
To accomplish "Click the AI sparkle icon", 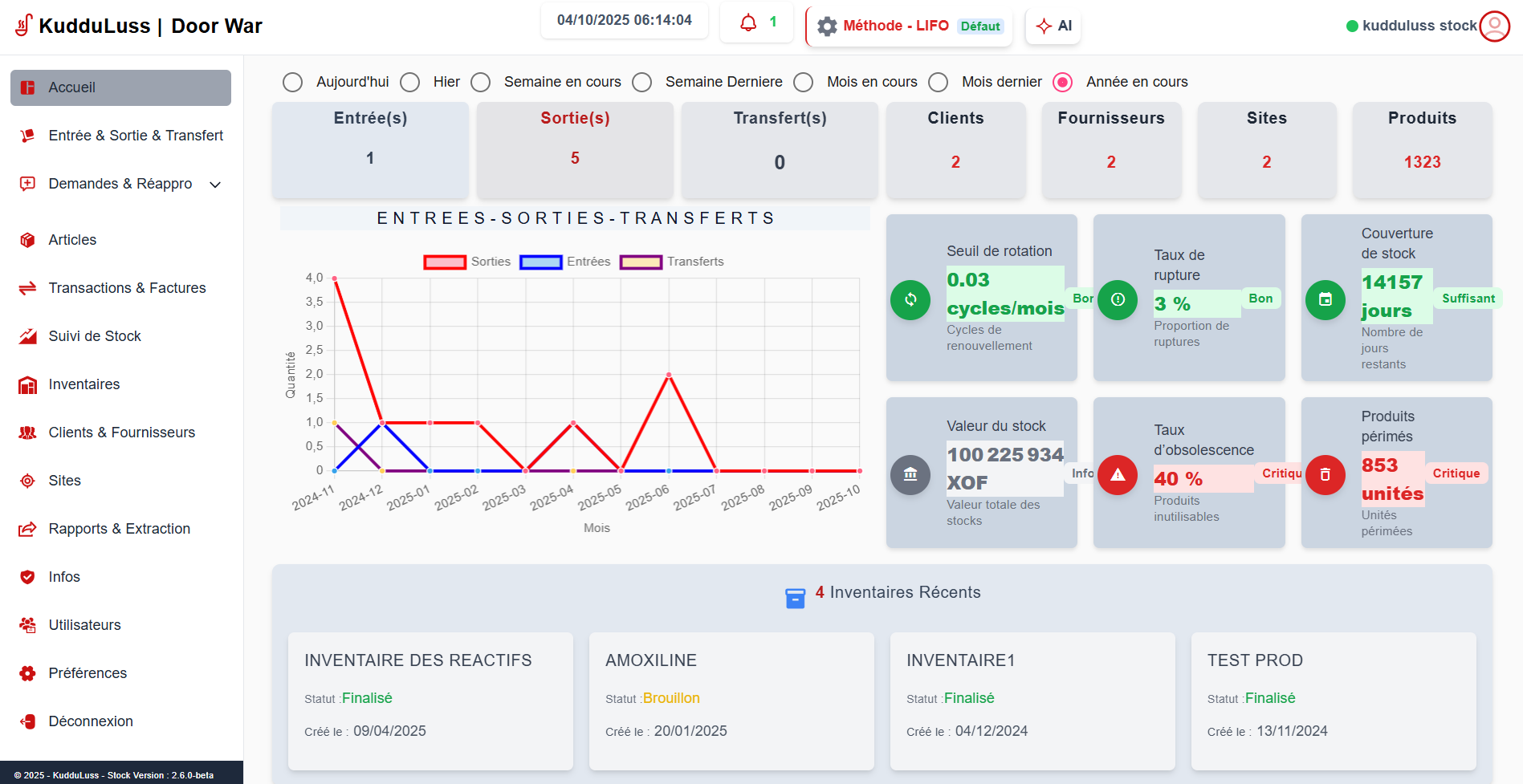I will [1044, 26].
